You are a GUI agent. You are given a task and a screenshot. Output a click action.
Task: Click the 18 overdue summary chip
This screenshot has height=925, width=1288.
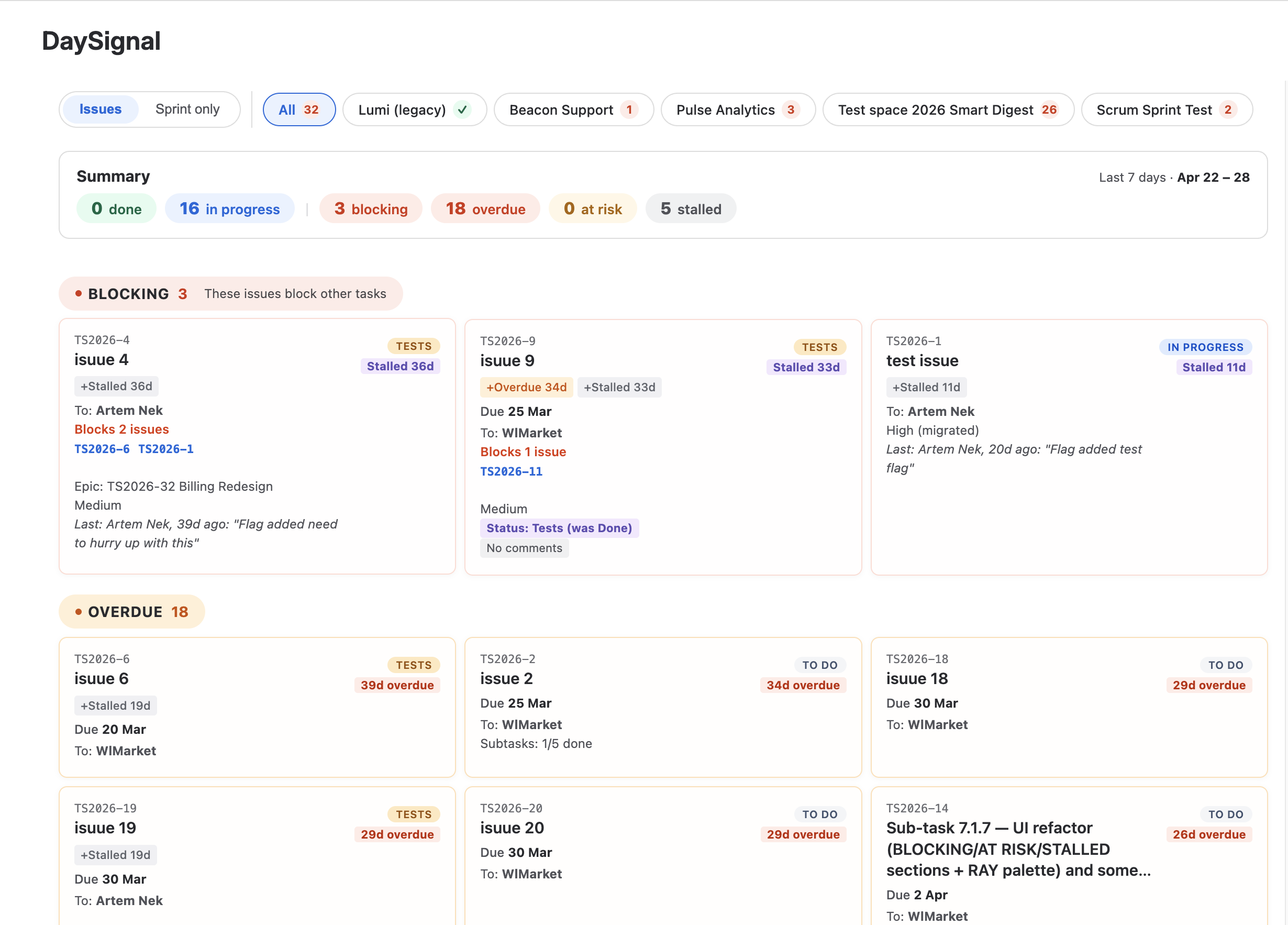coord(485,209)
